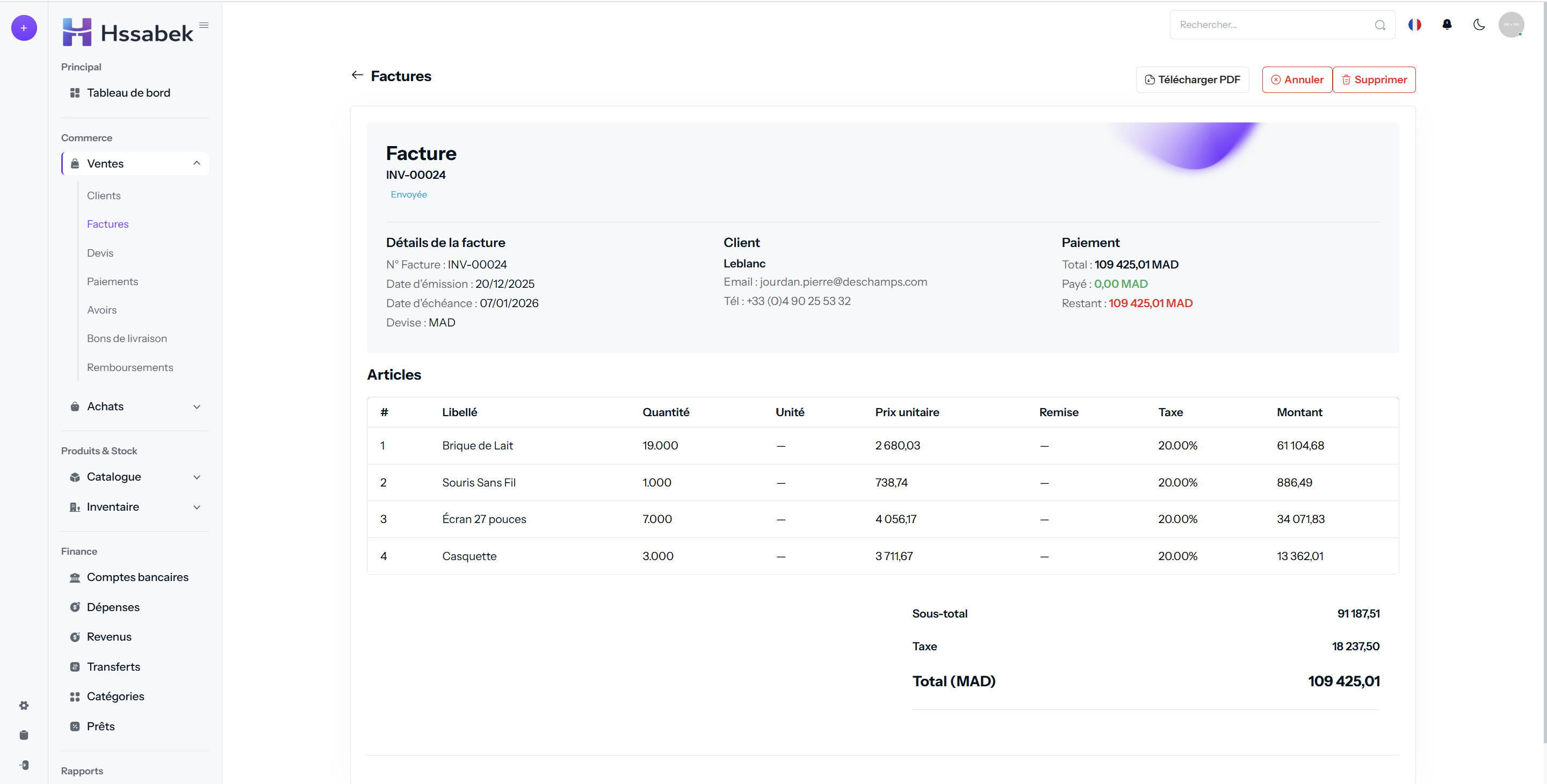
Task: Download the invoice with Télécharger PDF
Action: [x=1192, y=80]
